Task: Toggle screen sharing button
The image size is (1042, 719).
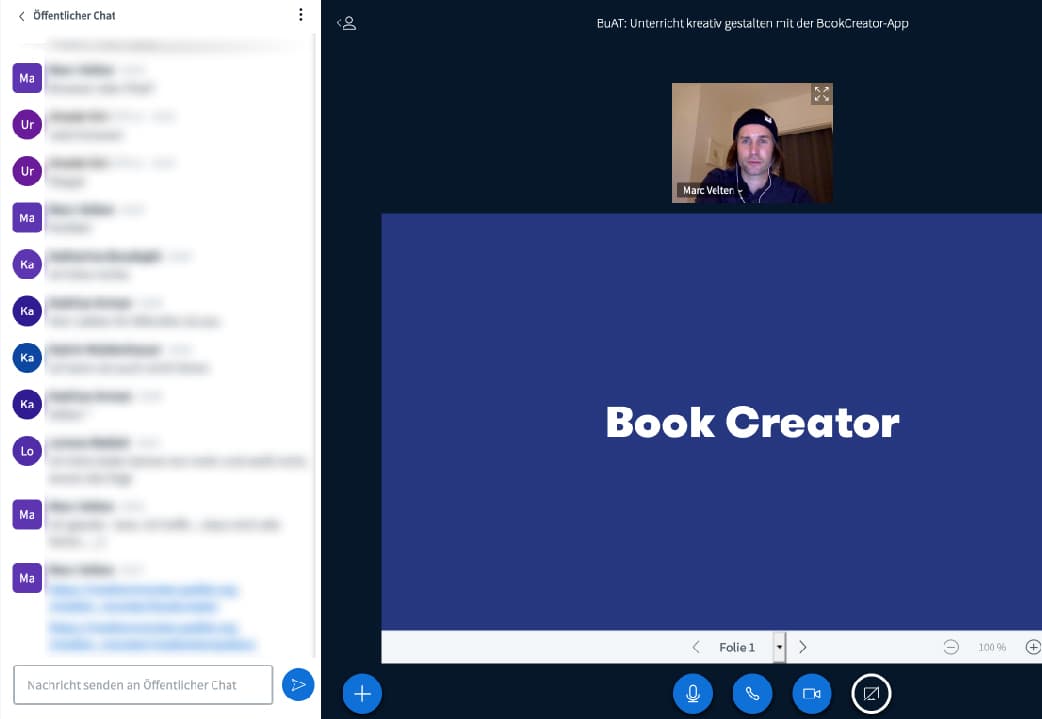Action: pyautogui.click(x=871, y=694)
